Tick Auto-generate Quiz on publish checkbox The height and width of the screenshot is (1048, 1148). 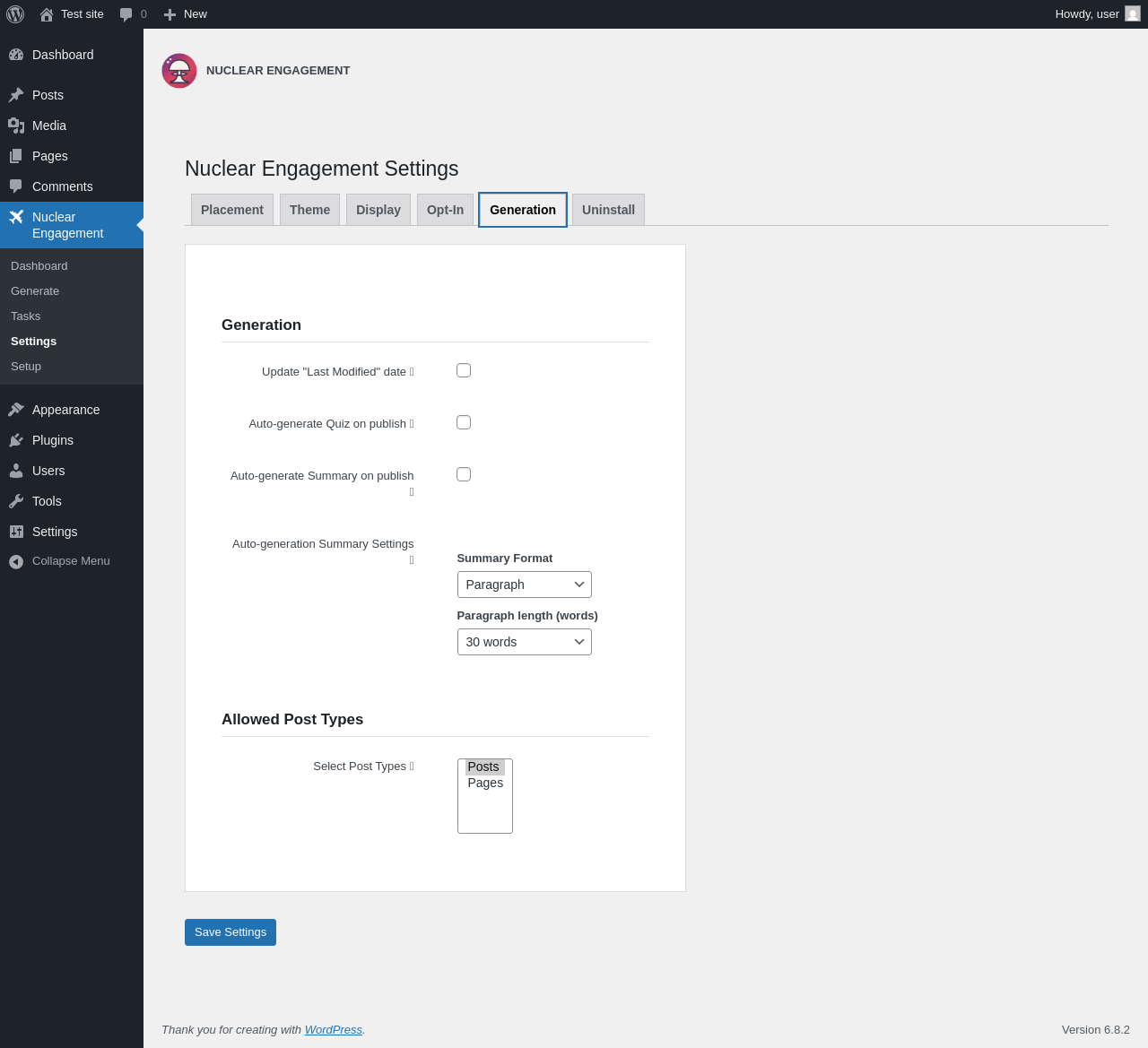[464, 422]
